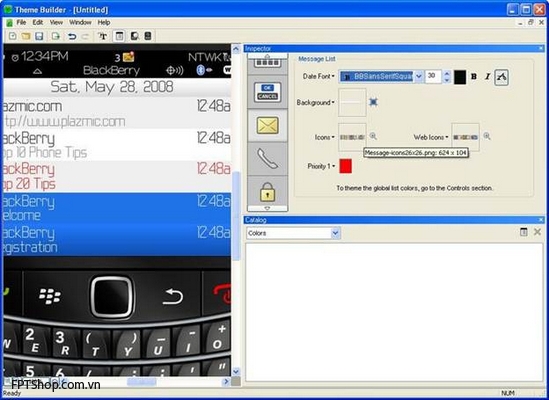Open the Web Icons label dropdown
The image size is (549, 400).
431,137
